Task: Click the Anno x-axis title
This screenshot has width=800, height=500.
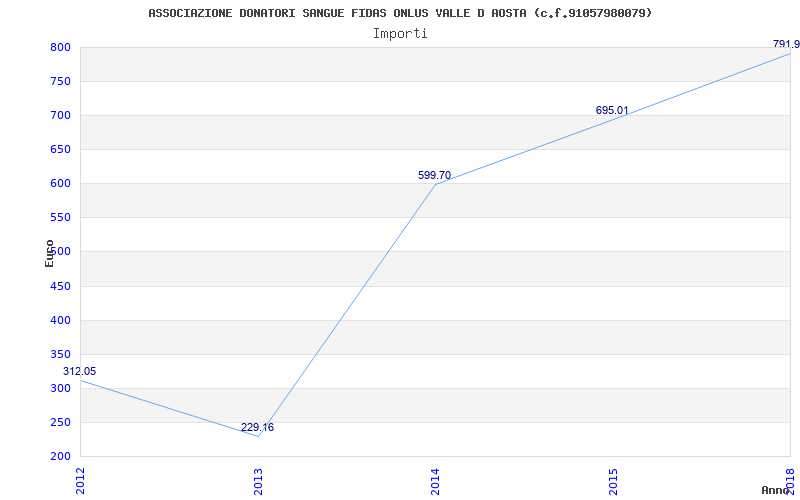Action: coord(775,490)
